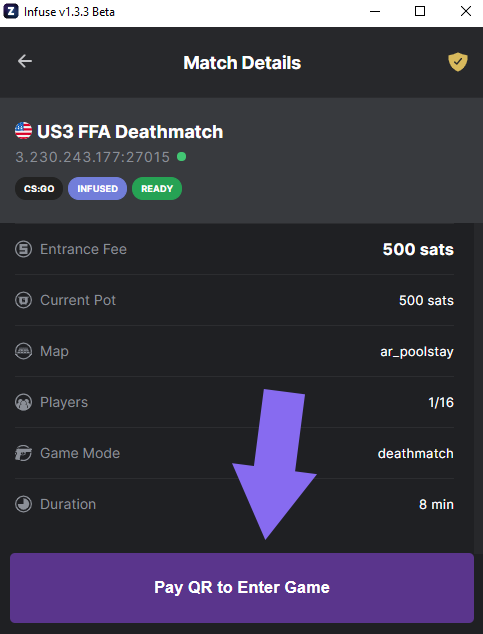Click the ar_poolstay map name
Image resolution: width=483 pixels, height=634 pixels.
[417, 352]
